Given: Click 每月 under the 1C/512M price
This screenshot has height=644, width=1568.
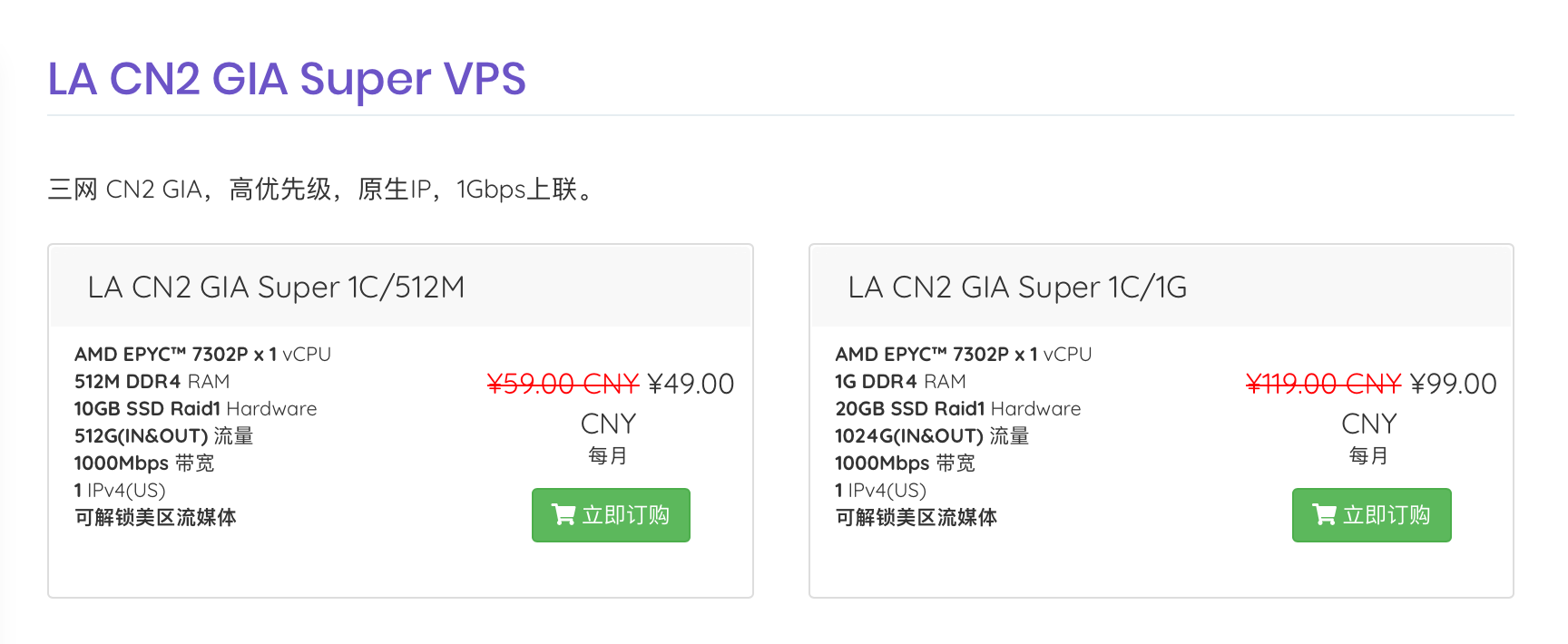Looking at the screenshot, I should [608, 455].
